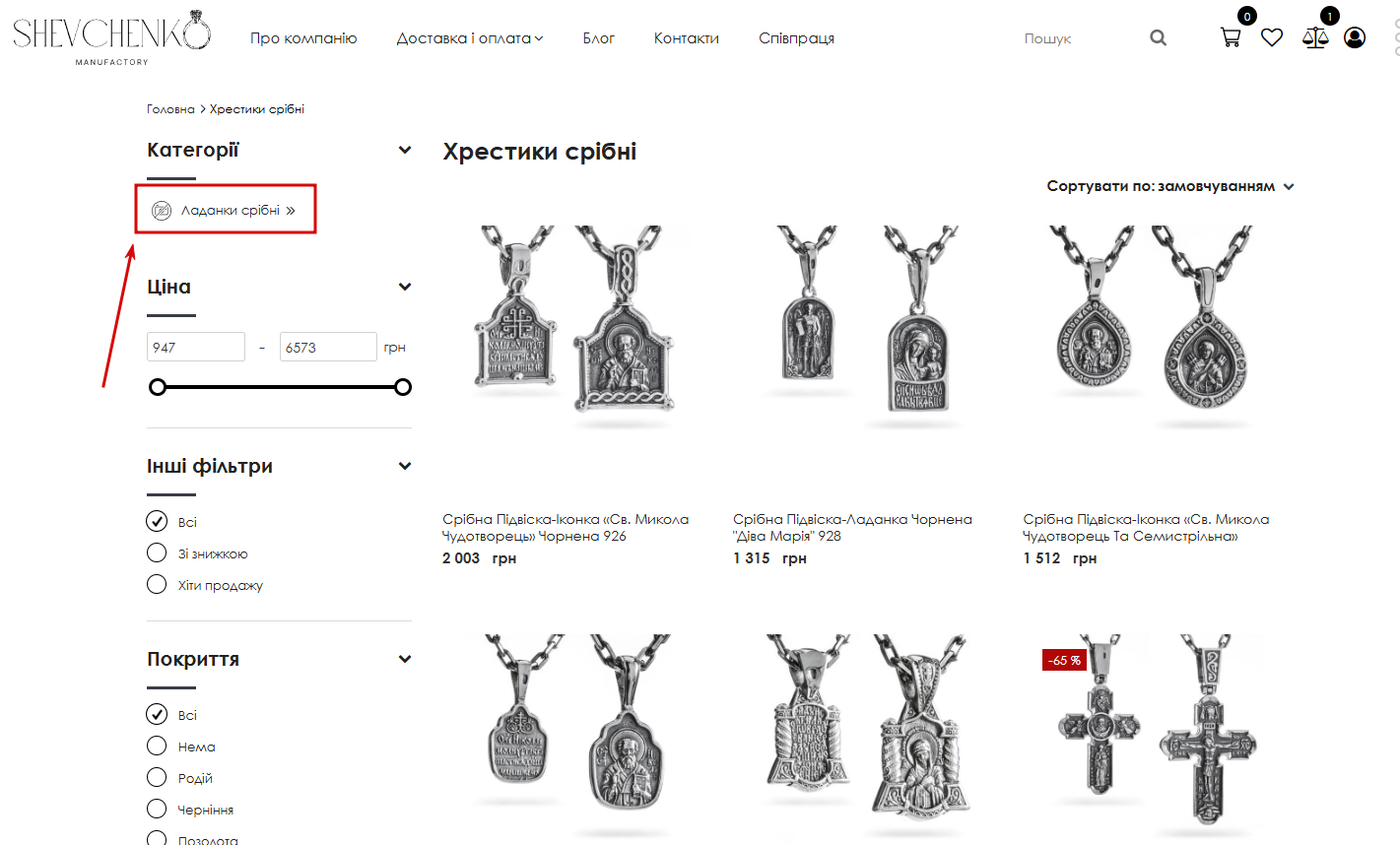Open the Блог page

598,38
